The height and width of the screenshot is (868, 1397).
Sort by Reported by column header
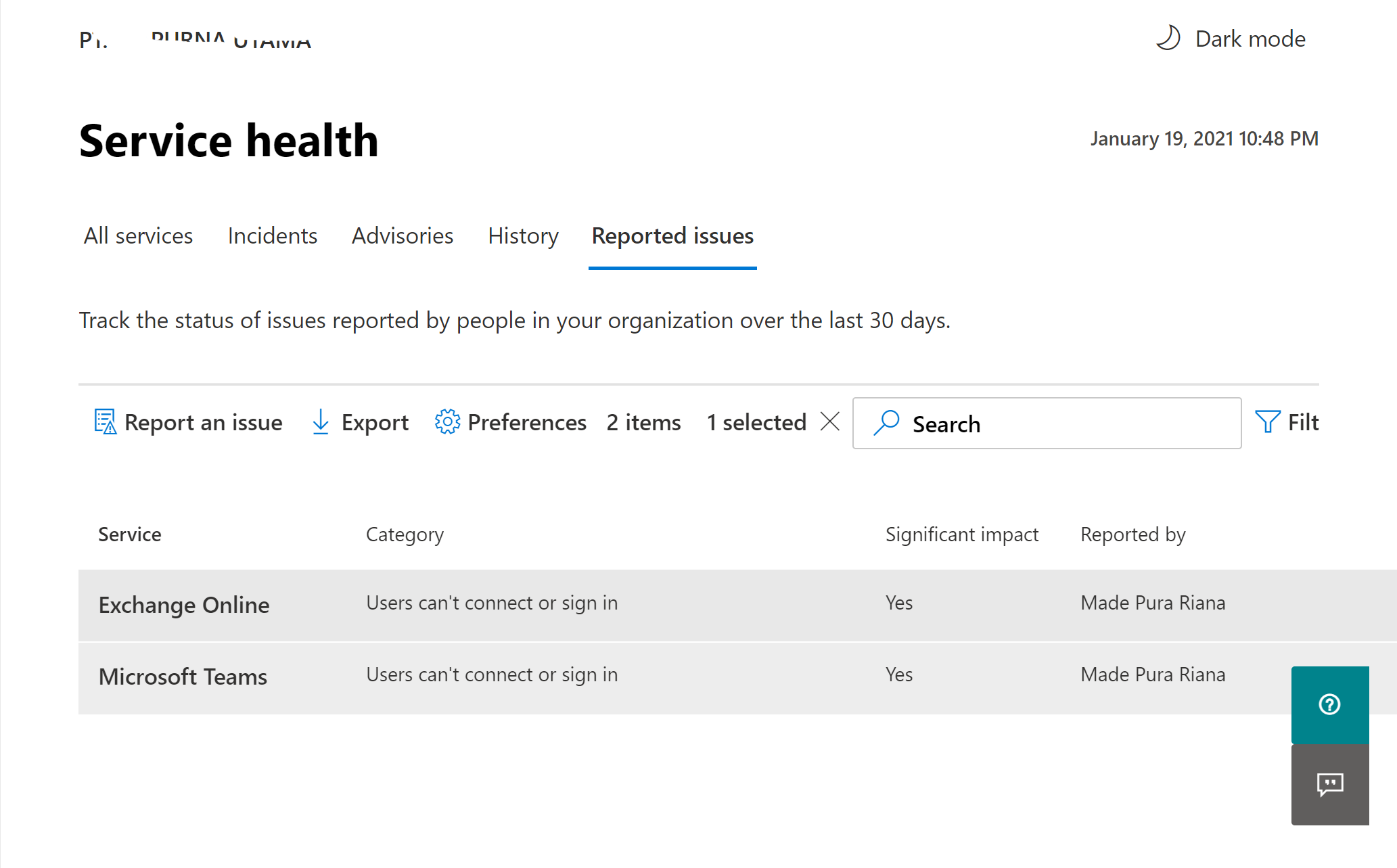tap(1133, 534)
